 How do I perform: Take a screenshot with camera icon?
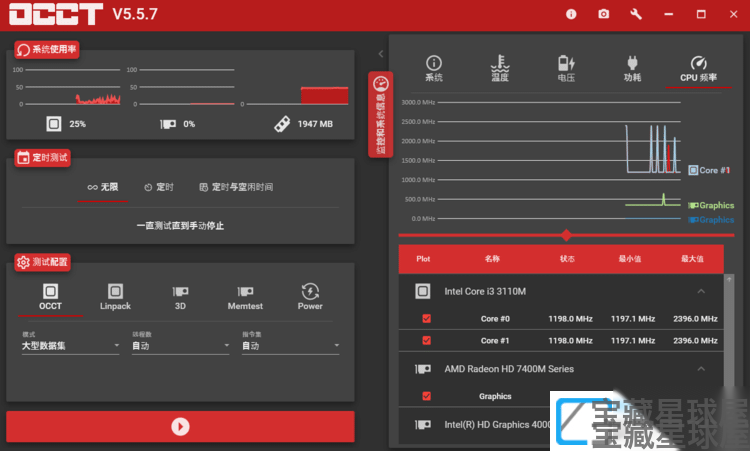pos(604,14)
